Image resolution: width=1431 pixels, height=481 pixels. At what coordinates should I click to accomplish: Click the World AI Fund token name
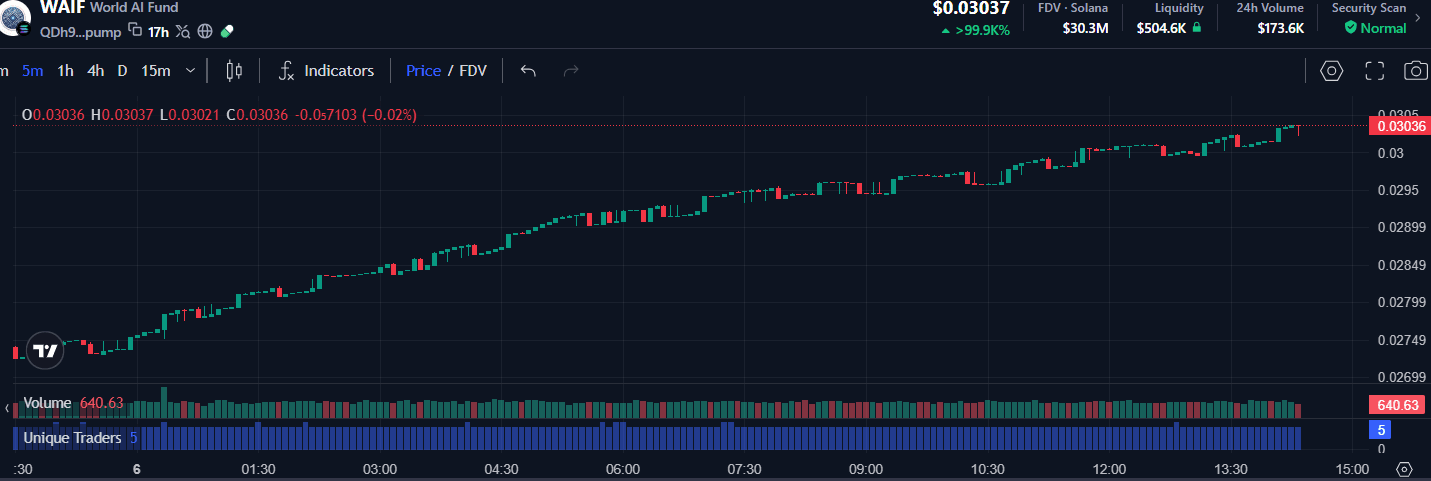(134, 8)
